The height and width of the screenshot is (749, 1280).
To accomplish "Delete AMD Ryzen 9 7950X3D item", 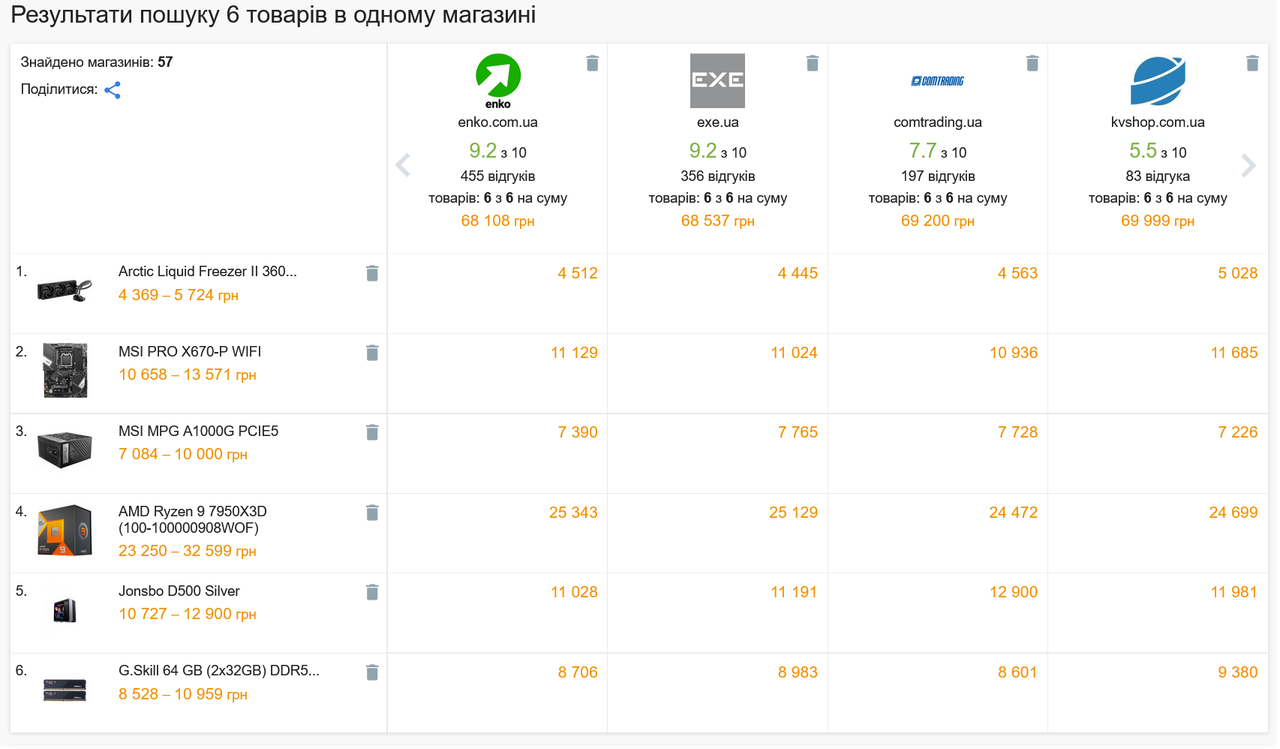I will tap(372, 512).
